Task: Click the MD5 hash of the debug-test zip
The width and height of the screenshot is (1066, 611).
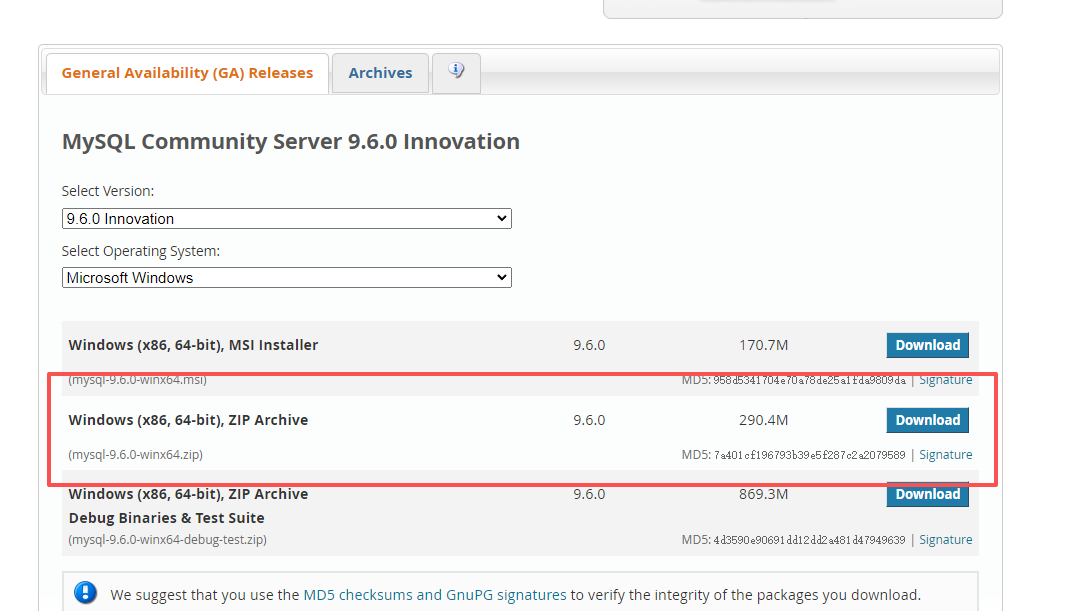Action: click(x=809, y=540)
